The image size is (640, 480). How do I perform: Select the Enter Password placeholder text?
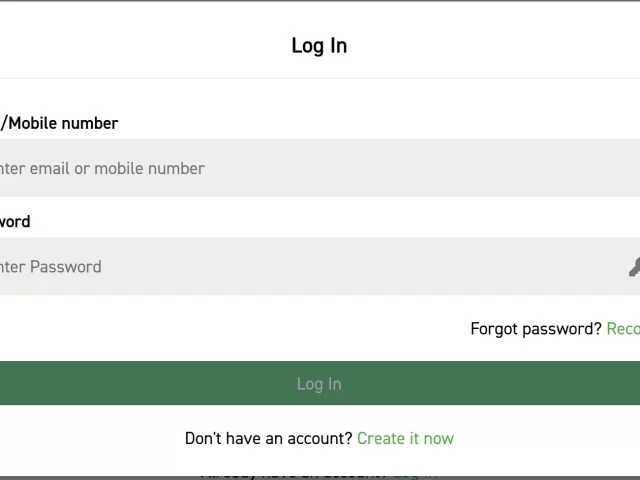pos(52,267)
